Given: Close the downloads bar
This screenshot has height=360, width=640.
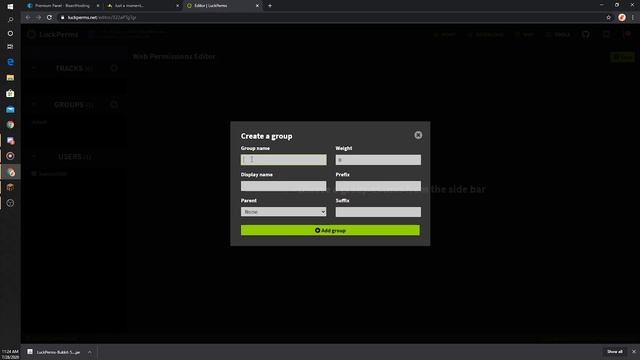Looking at the screenshot, I should pos(633,352).
